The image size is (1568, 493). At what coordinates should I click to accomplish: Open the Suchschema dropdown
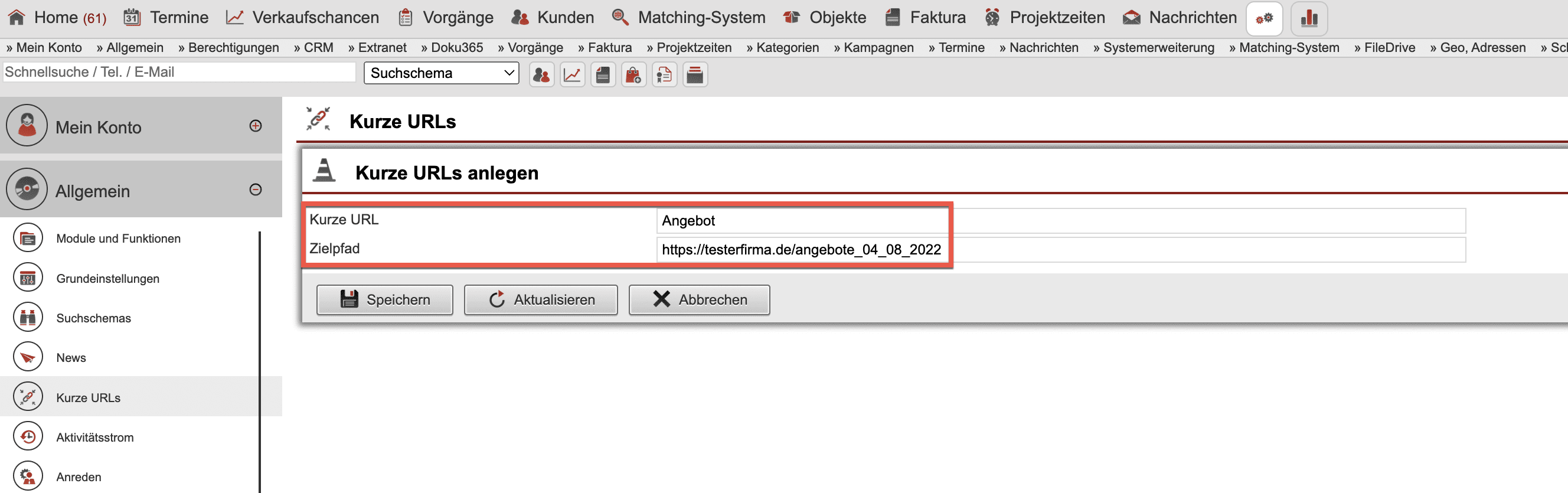[442, 73]
